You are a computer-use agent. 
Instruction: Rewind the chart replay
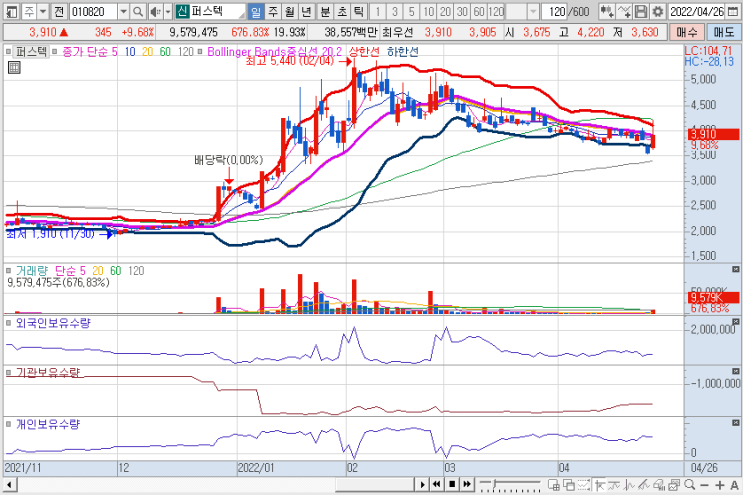tap(437, 485)
